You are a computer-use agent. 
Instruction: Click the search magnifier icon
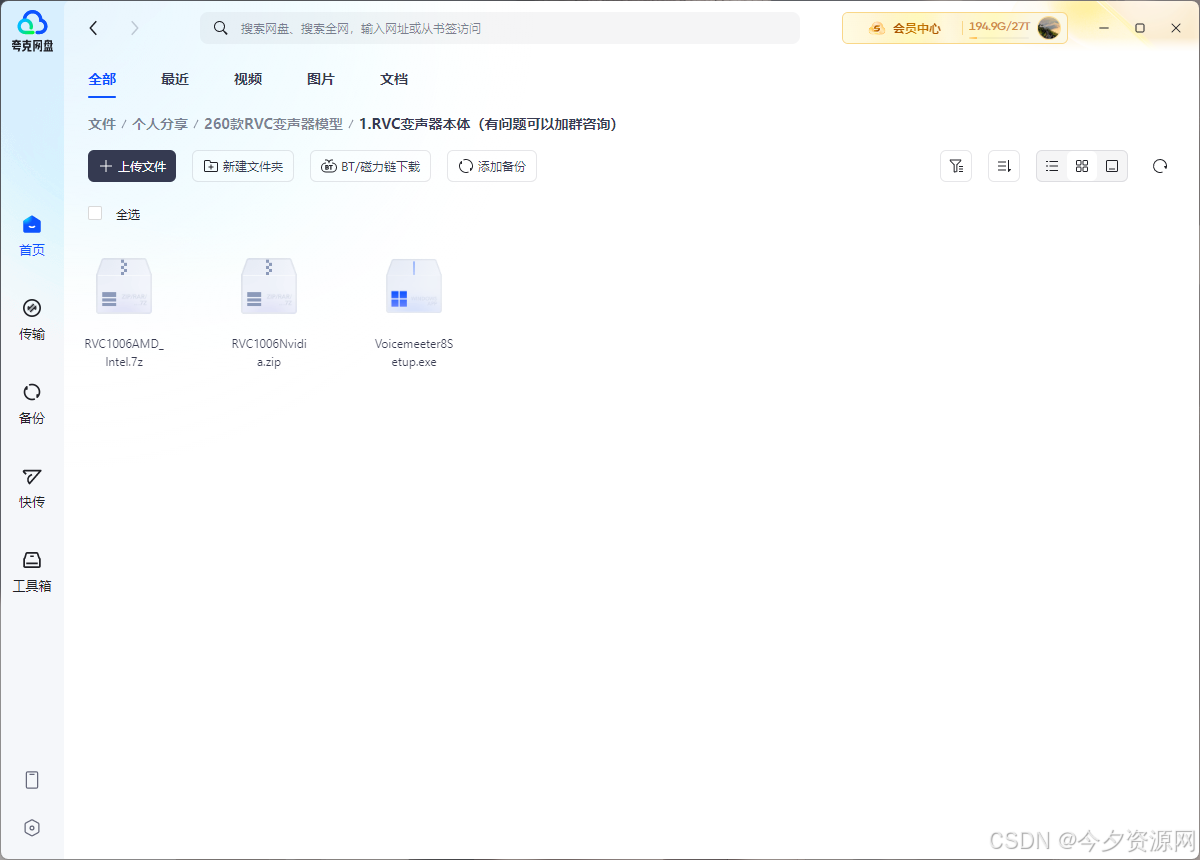220,28
